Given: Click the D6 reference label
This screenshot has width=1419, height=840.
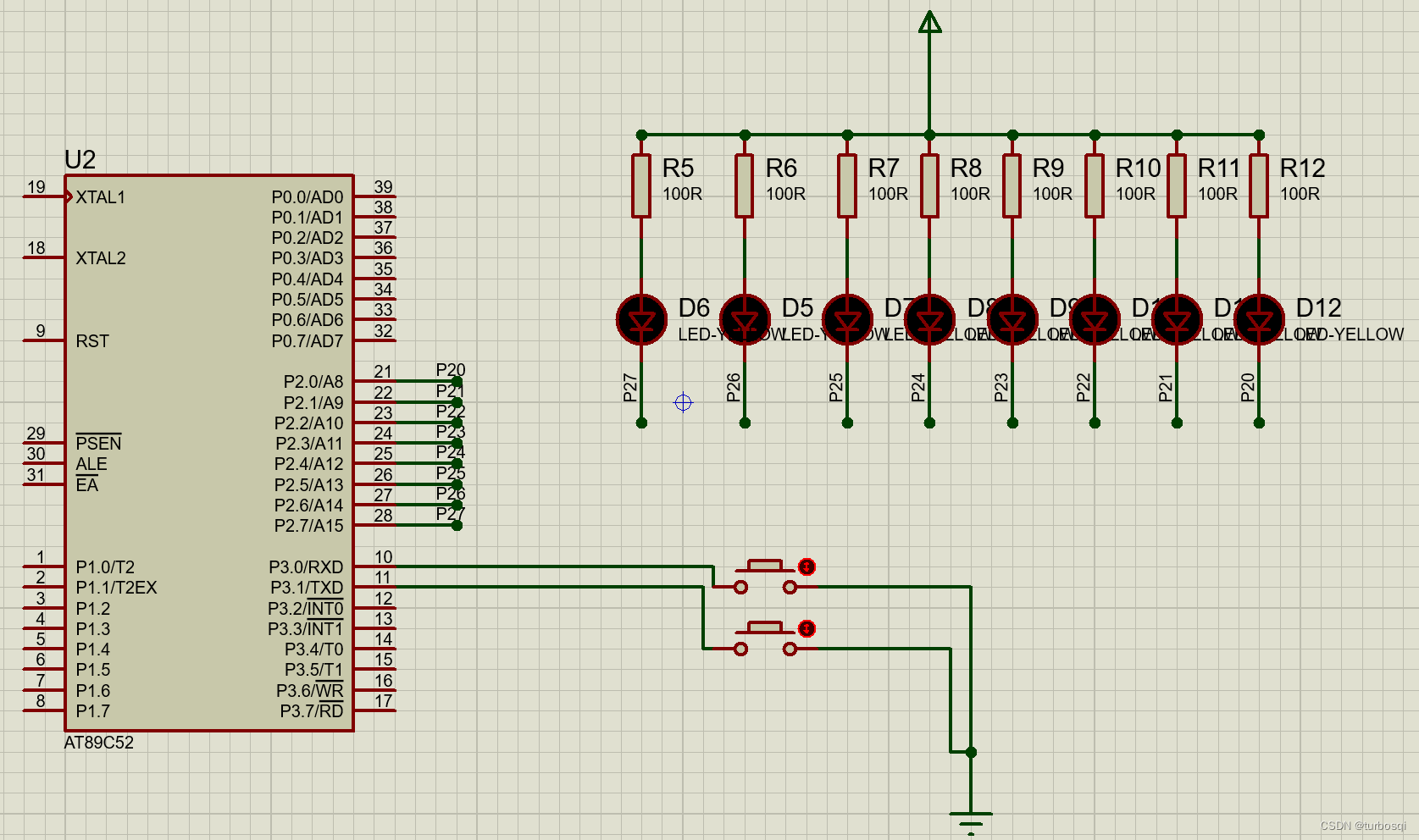Looking at the screenshot, I should click(x=694, y=307).
